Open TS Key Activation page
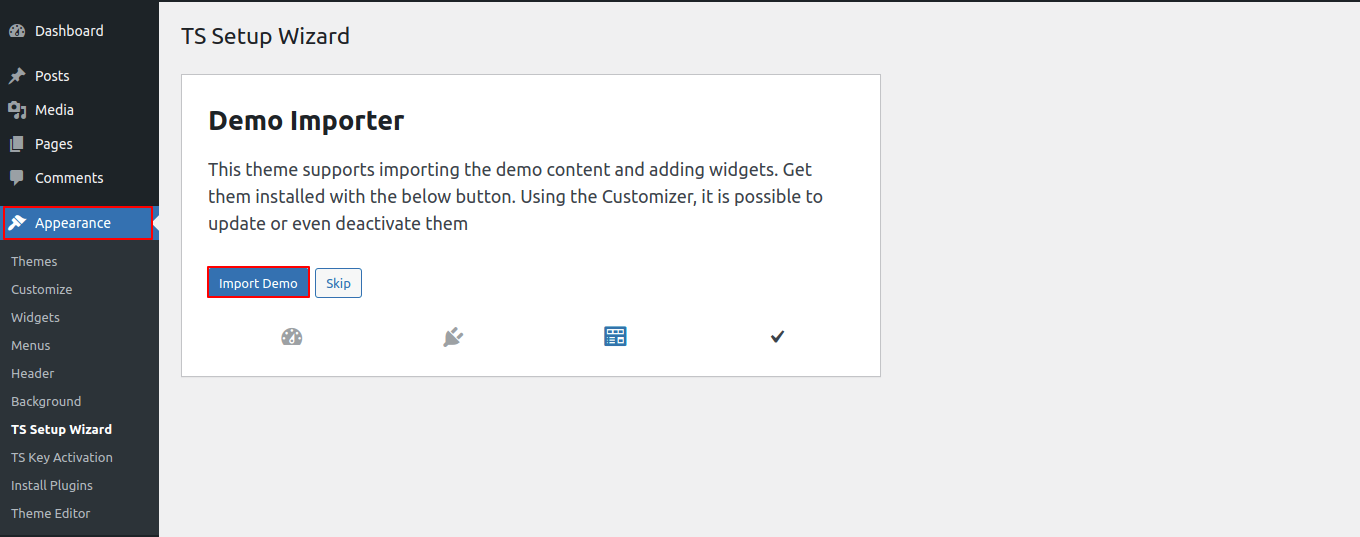The image size is (1360, 537). 61,457
